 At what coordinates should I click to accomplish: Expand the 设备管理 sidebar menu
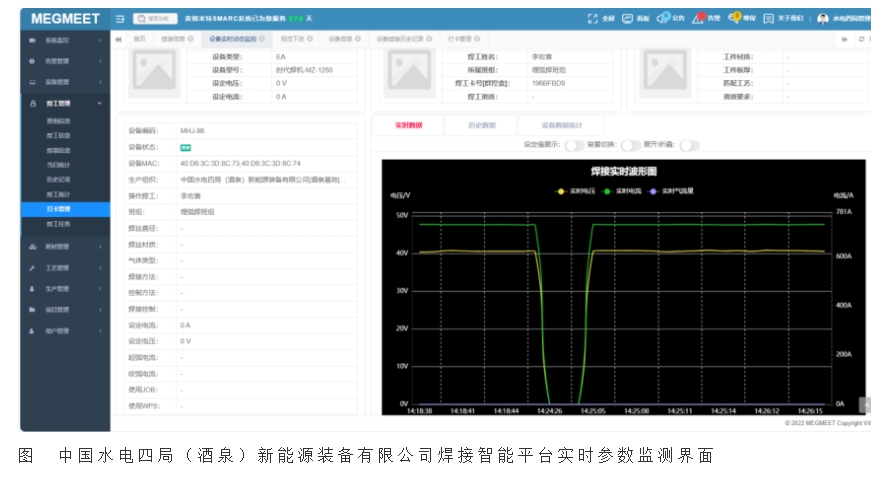click(65, 82)
